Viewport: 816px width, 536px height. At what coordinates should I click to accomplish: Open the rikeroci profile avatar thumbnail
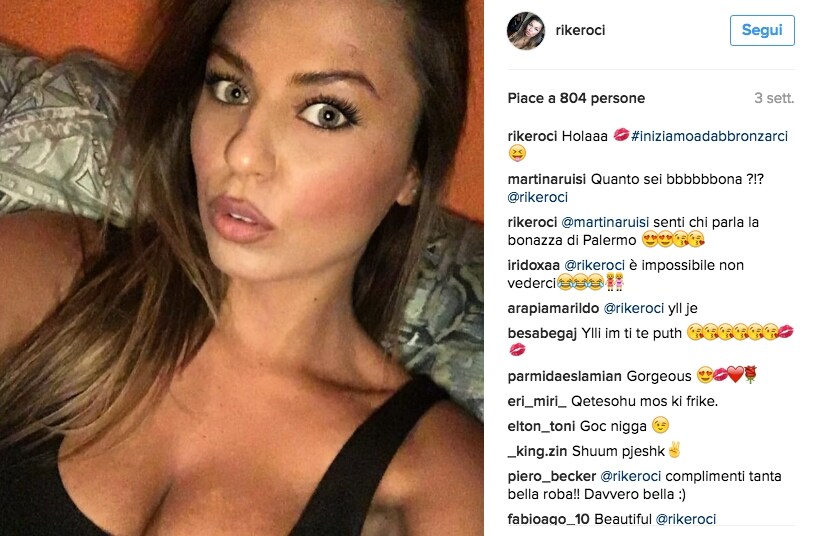click(x=526, y=31)
